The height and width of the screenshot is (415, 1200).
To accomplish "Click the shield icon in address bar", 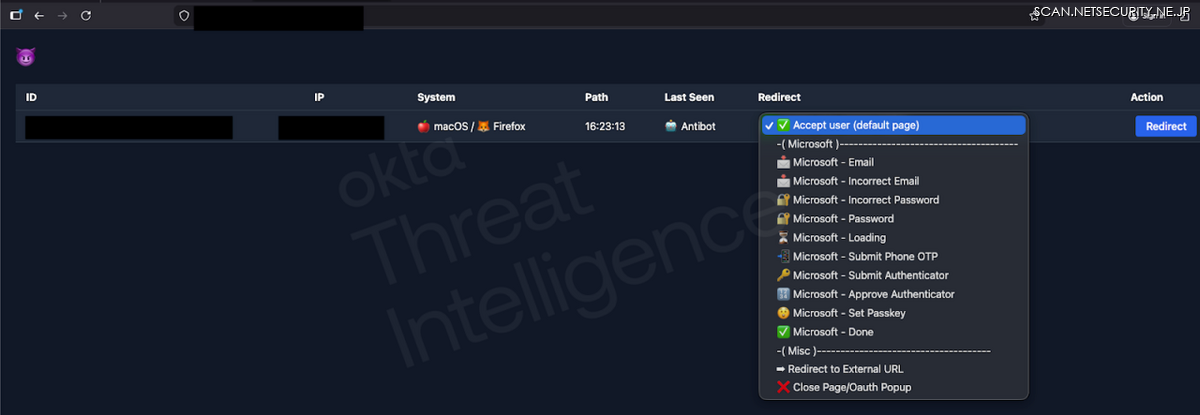I will (183, 16).
